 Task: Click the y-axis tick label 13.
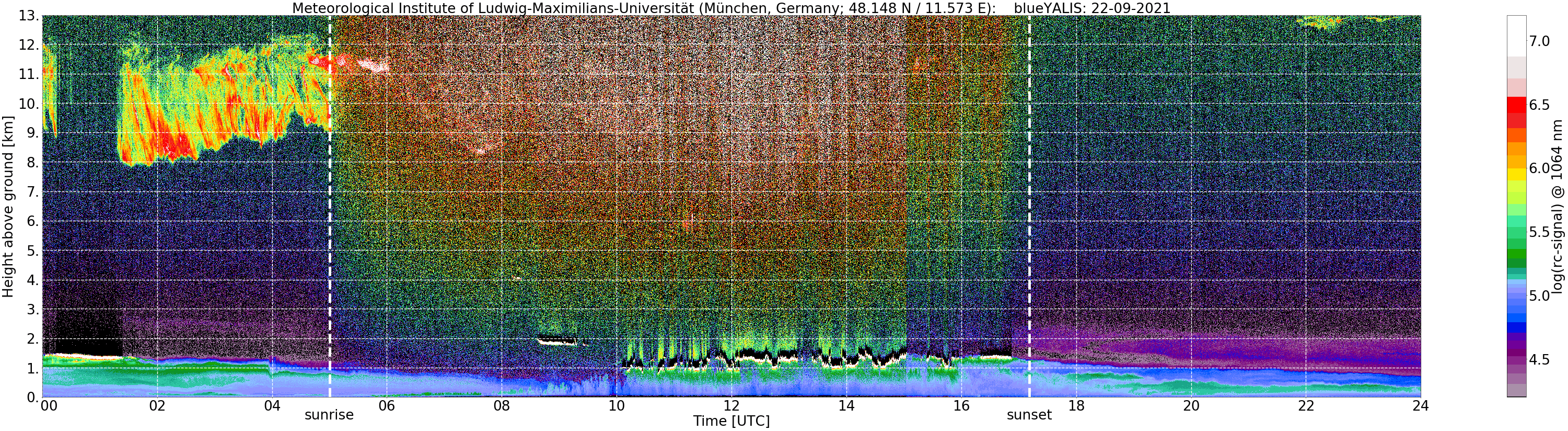pos(29,16)
